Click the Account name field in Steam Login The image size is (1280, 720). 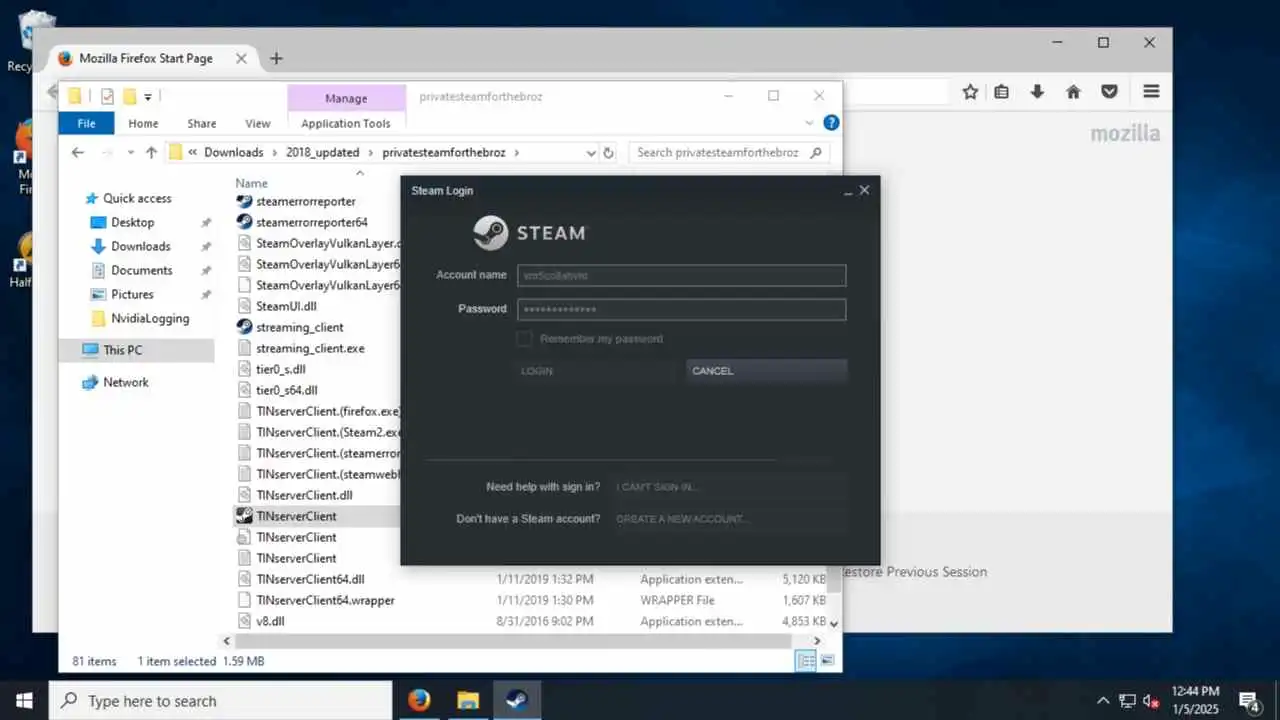pos(681,275)
